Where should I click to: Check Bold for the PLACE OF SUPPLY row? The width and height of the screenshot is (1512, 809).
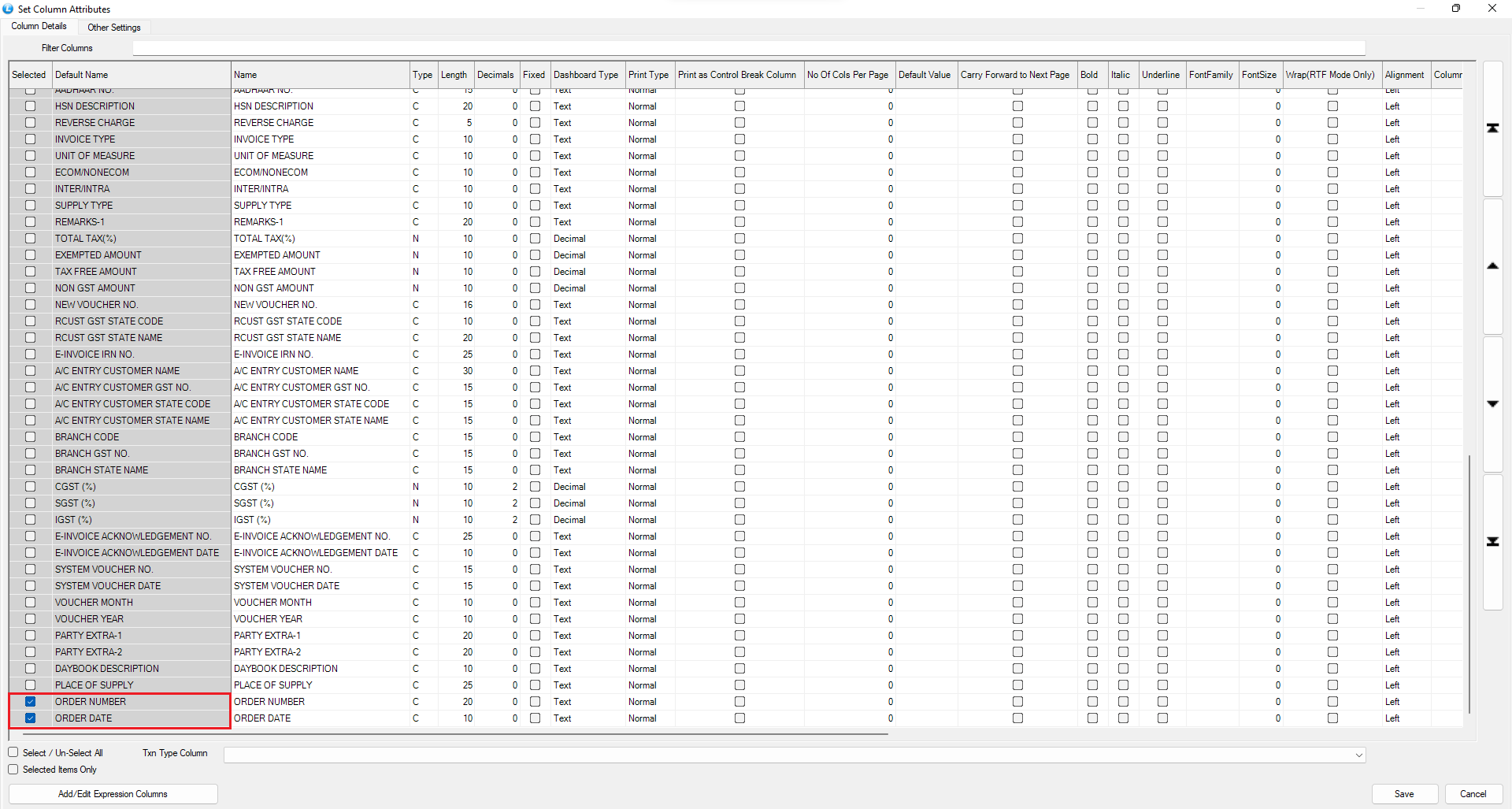(1092, 685)
